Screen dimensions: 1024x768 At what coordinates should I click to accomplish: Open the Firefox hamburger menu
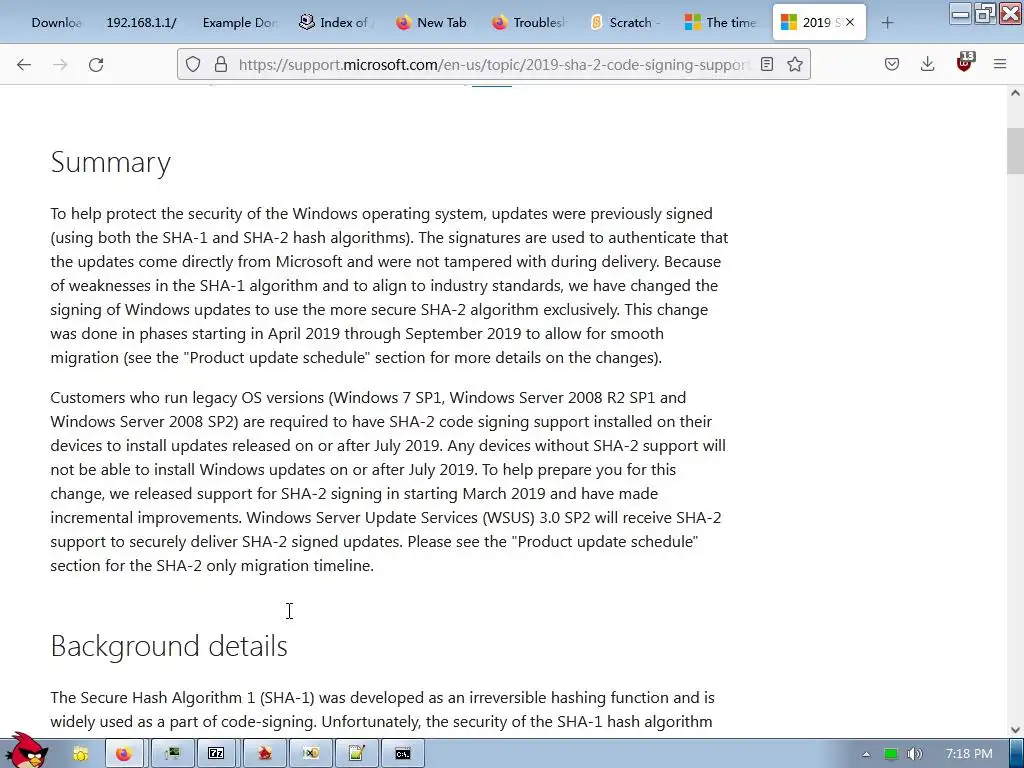[x=1000, y=64]
